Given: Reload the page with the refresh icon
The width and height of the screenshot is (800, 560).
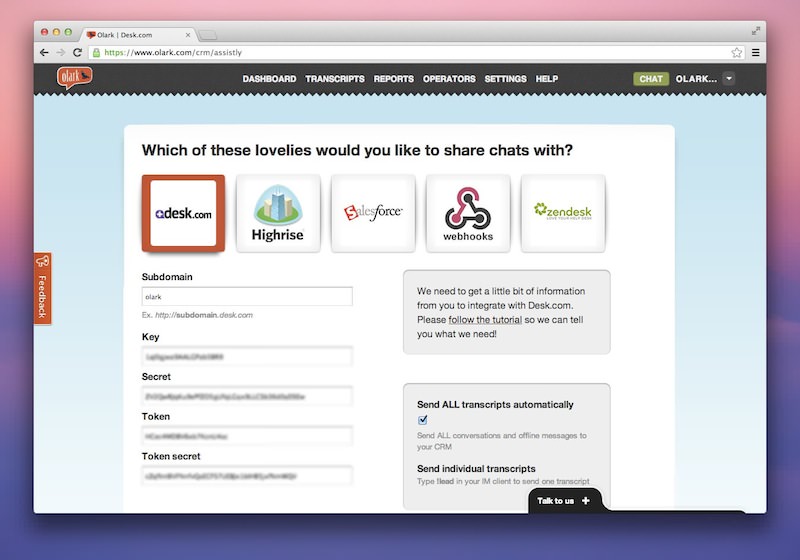Looking at the screenshot, I should 78,52.
